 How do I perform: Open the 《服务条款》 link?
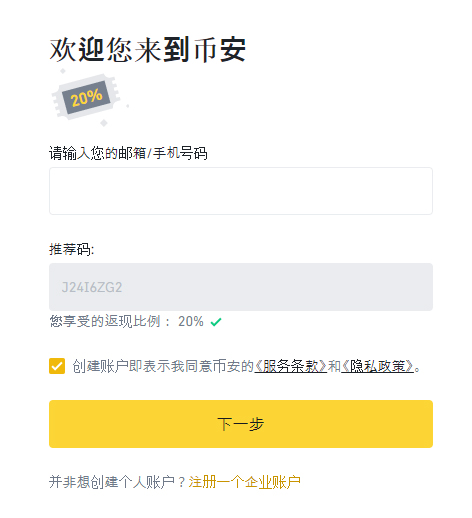coord(291,366)
